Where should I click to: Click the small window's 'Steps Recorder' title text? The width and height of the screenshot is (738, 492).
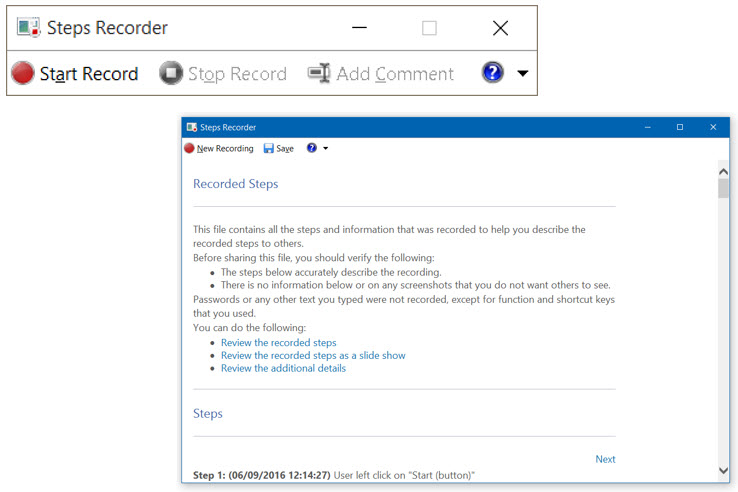coord(107,28)
